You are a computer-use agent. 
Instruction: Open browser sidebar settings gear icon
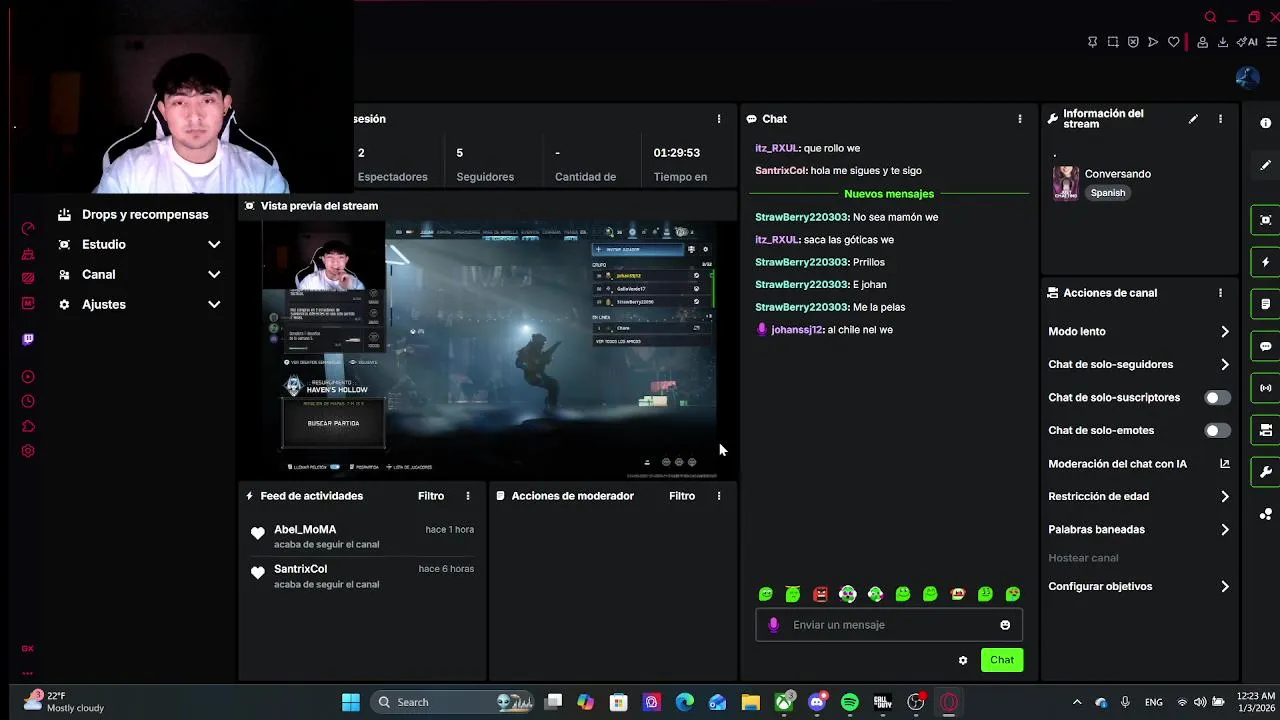(x=28, y=451)
